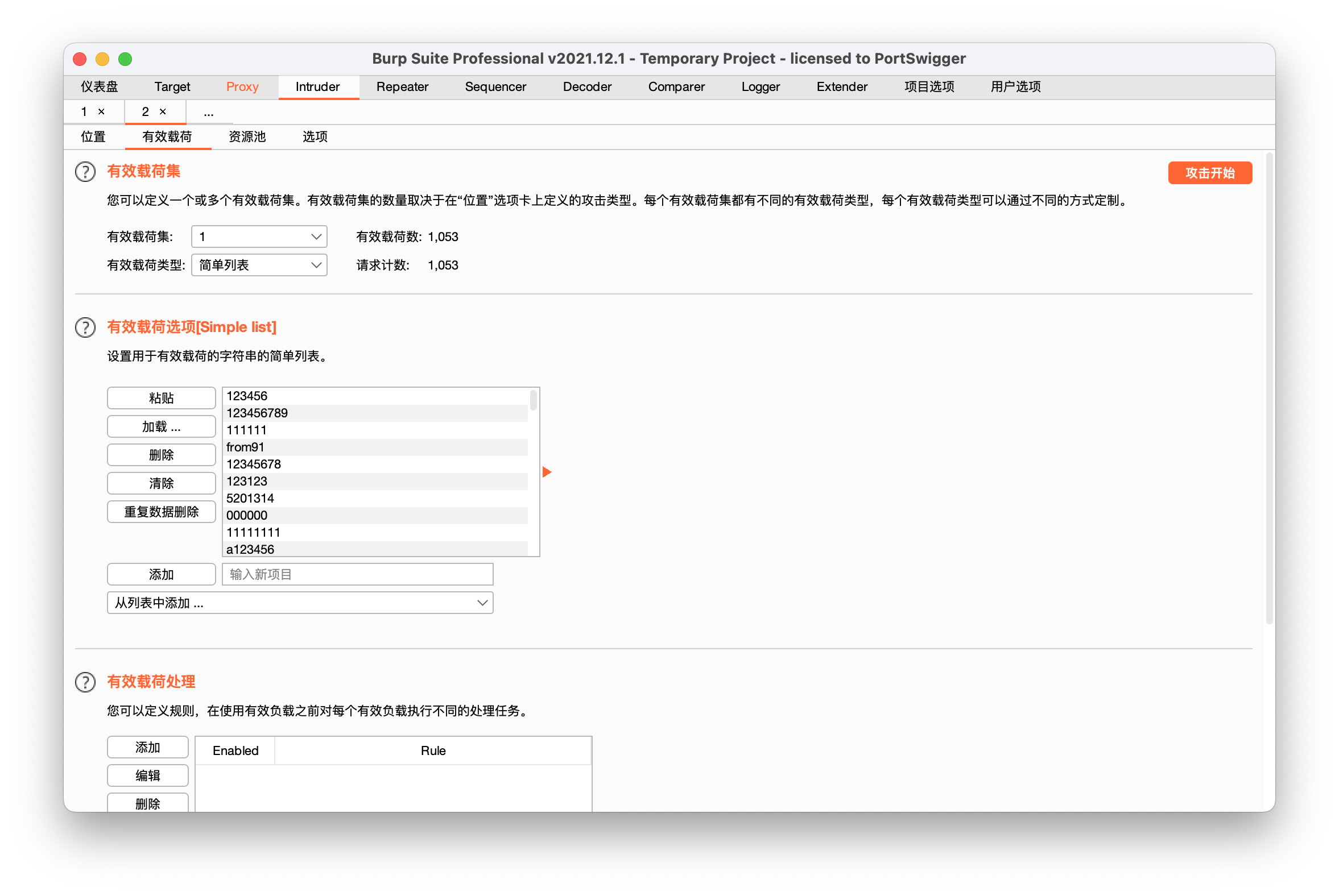The height and width of the screenshot is (896, 1339).
Task: Click the main panel vertical scrollbar
Action: click(x=1270, y=388)
